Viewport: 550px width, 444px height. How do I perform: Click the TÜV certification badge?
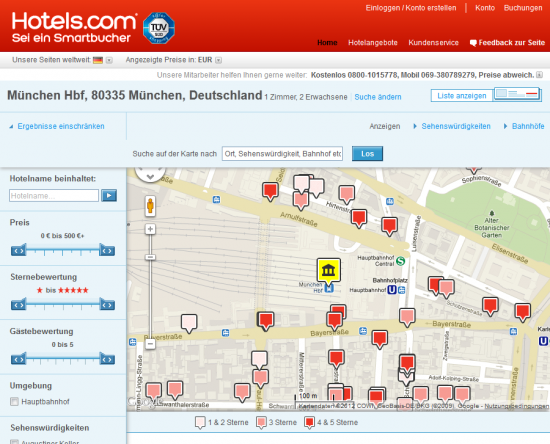pos(159,28)
